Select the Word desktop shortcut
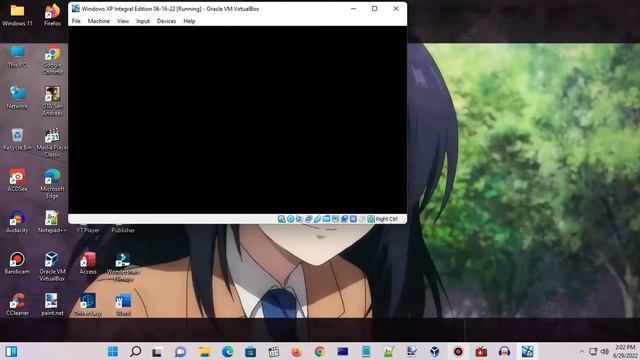This screenshot has height=360, width=640. tap(123, 304)
